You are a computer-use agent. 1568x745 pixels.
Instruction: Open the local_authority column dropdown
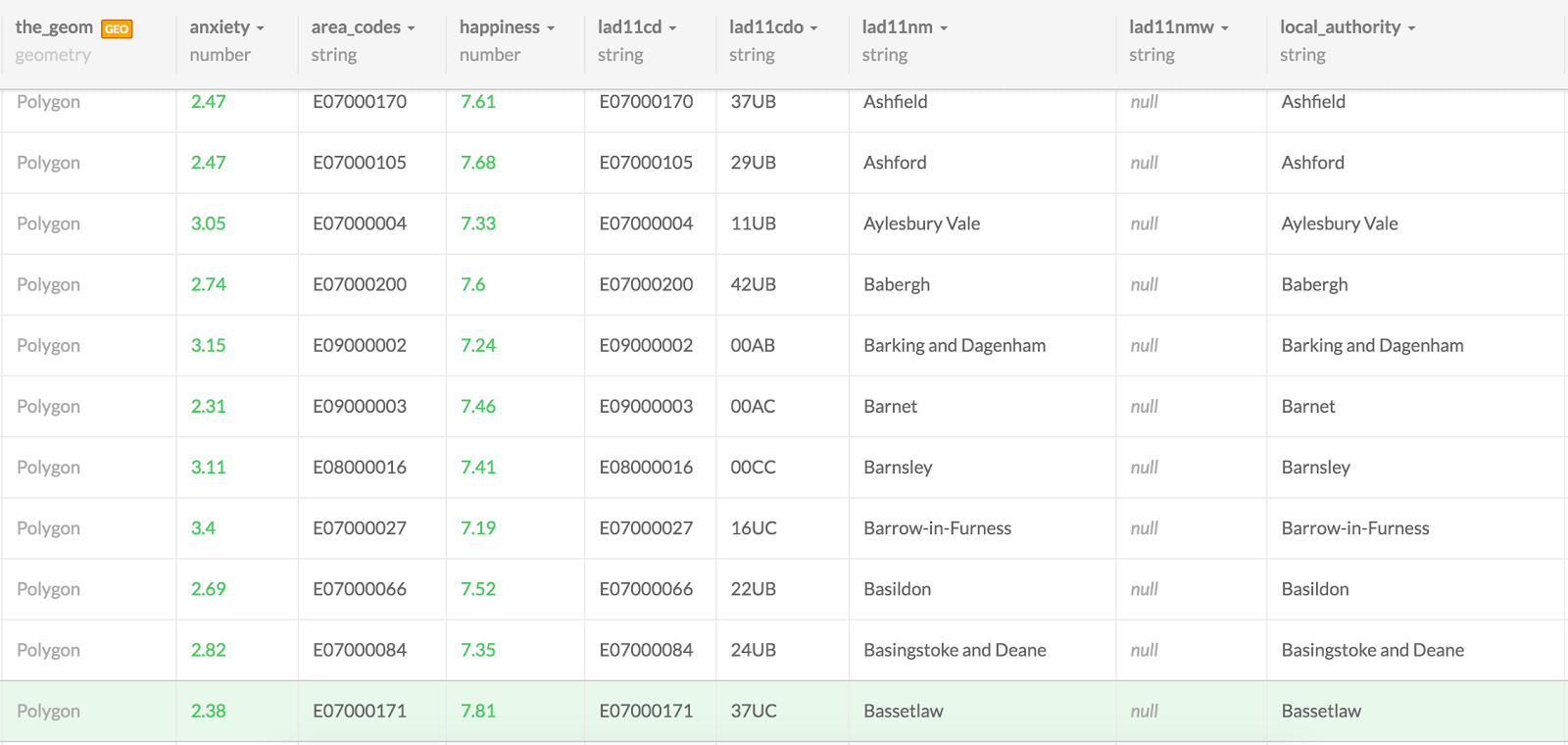click(1412, 28)
